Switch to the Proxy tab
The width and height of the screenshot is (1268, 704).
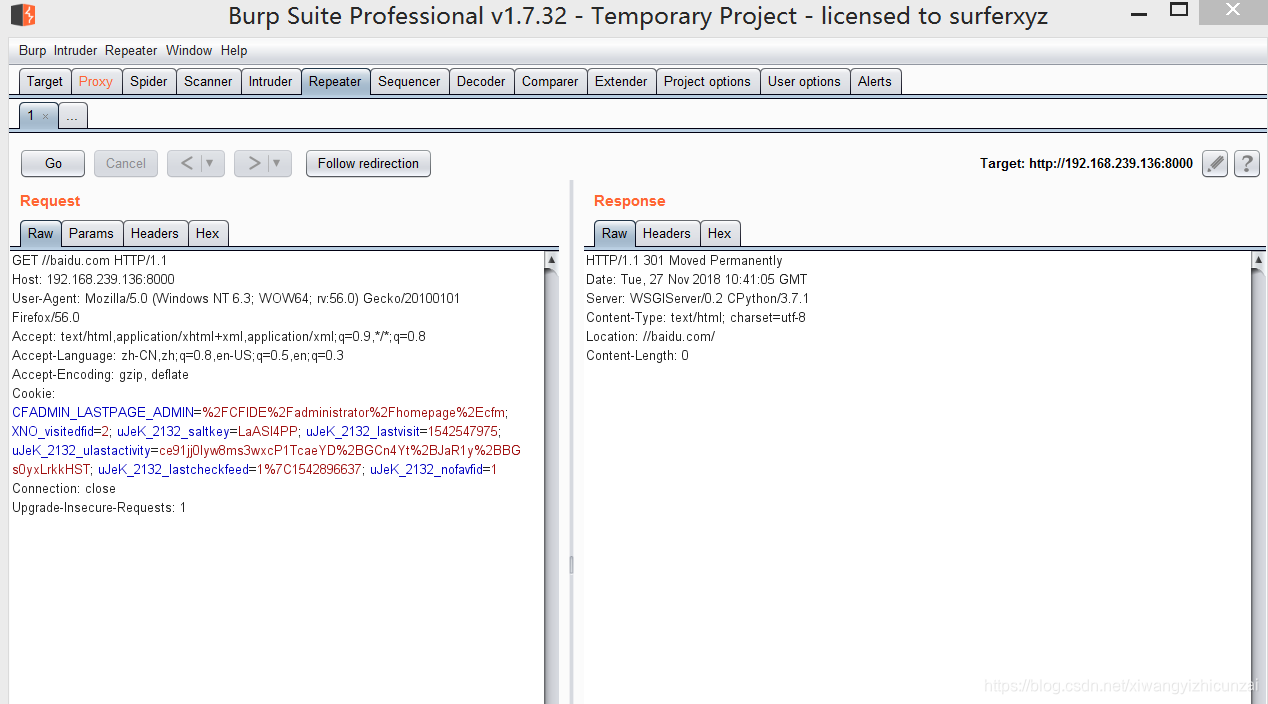coord(96,81)
